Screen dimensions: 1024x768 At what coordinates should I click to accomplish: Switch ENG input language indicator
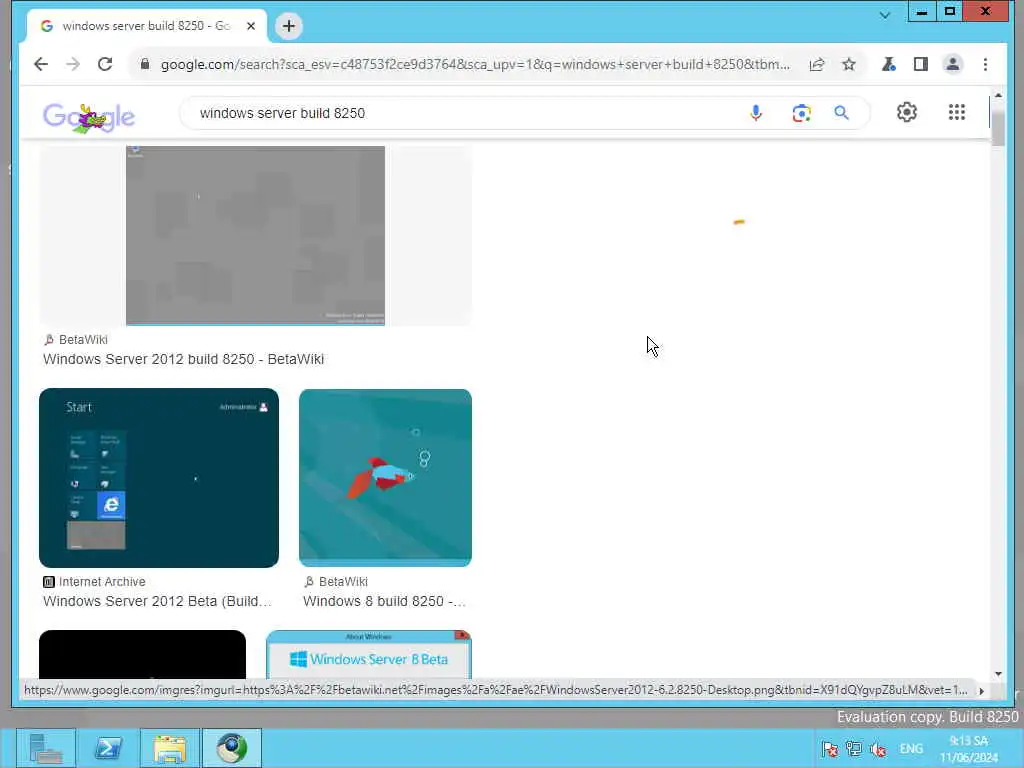[x=911, y=749]
